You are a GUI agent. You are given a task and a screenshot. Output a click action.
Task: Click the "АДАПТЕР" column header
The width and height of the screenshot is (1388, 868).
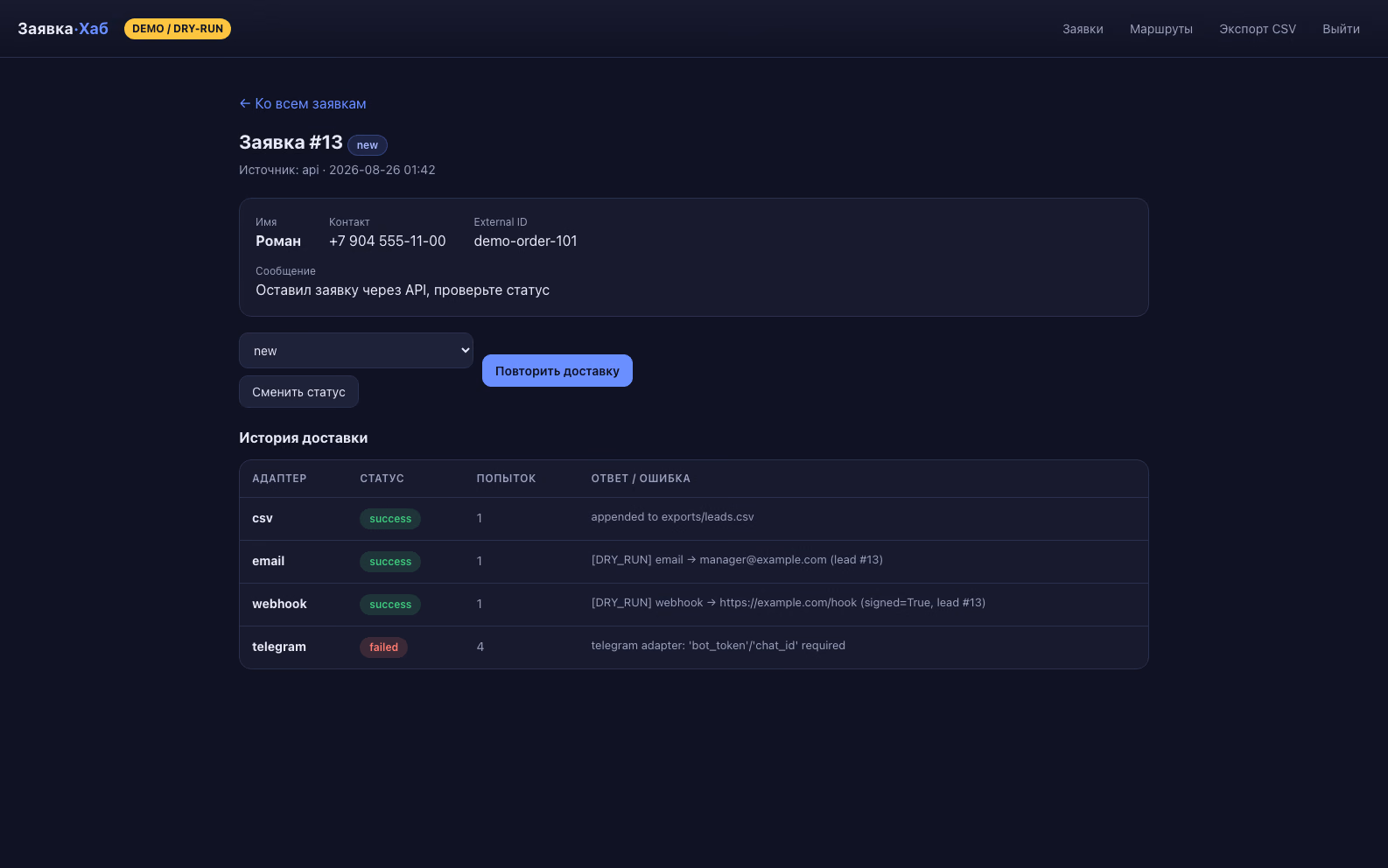(x=279, y=479)
